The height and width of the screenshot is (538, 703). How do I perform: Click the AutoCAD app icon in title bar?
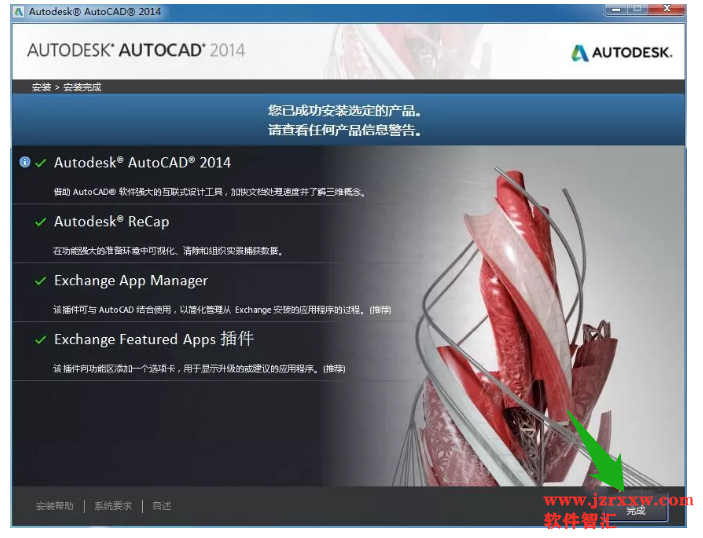click(18, 12)
